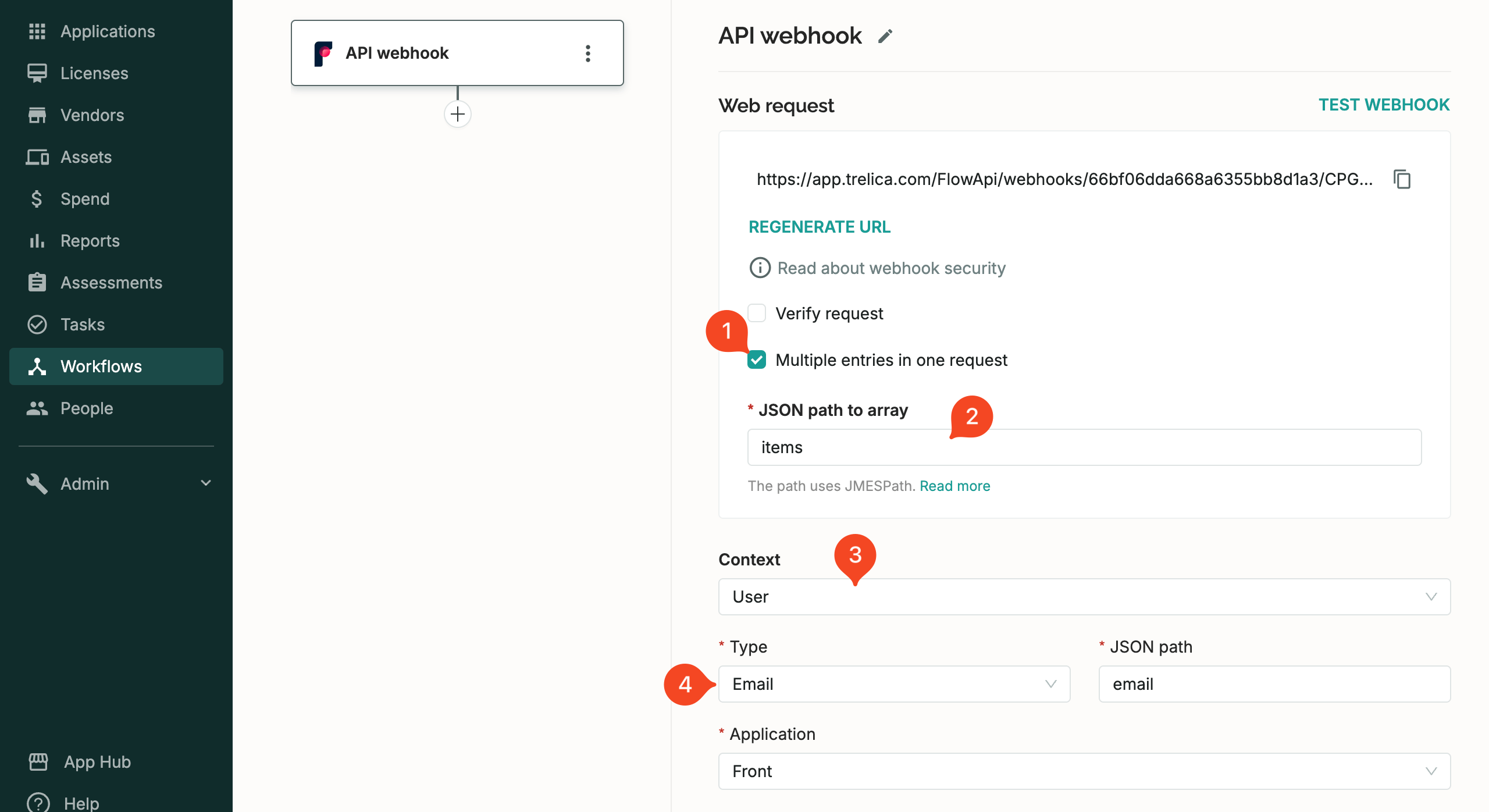The width and height of the screenshot is (1489, 812).
Task: Edit the API webhook title with pencil icon
Action: 885,36
